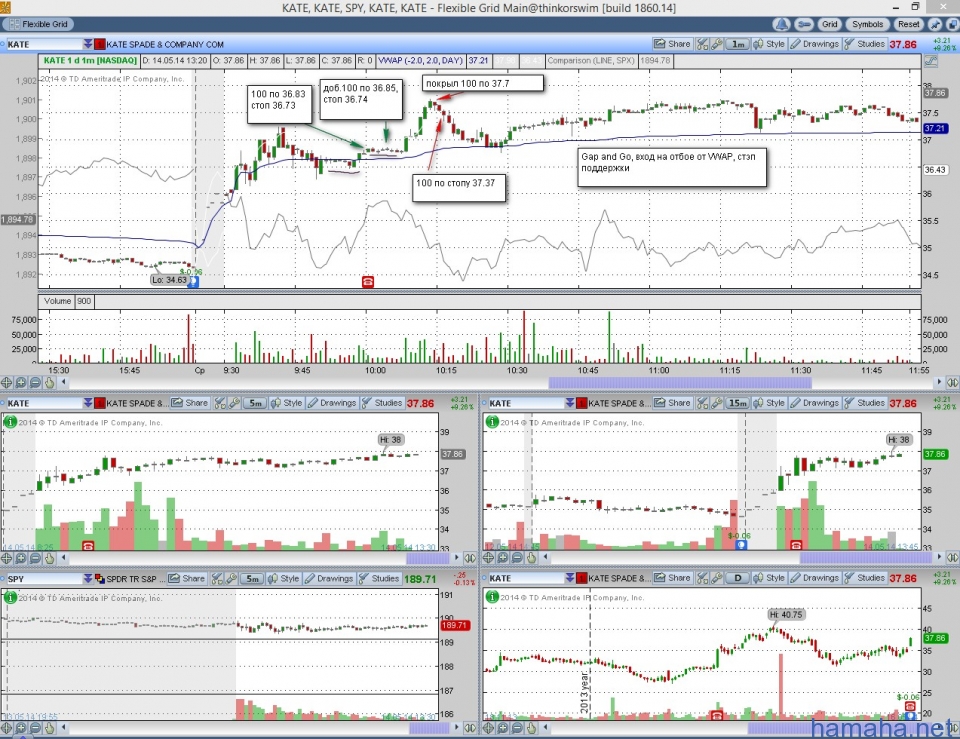The image size is (960, 739).
Task: Click the phone event icon on 5m KATE chart
Action: [x=88, y=546]
